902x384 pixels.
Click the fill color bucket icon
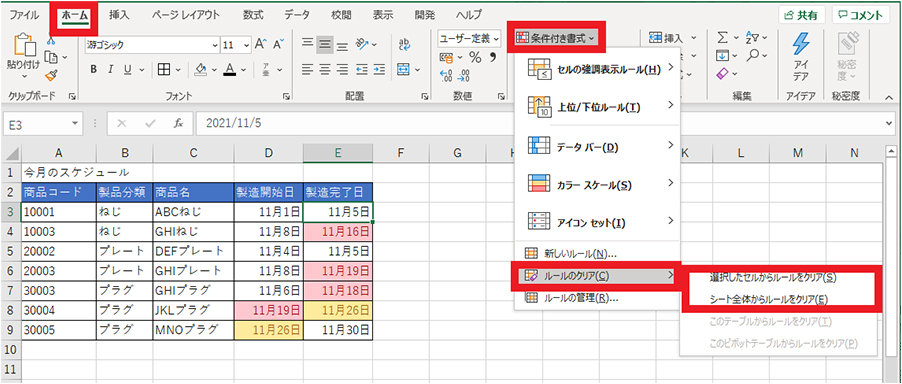pyautogui.click(x=201, y=70)
